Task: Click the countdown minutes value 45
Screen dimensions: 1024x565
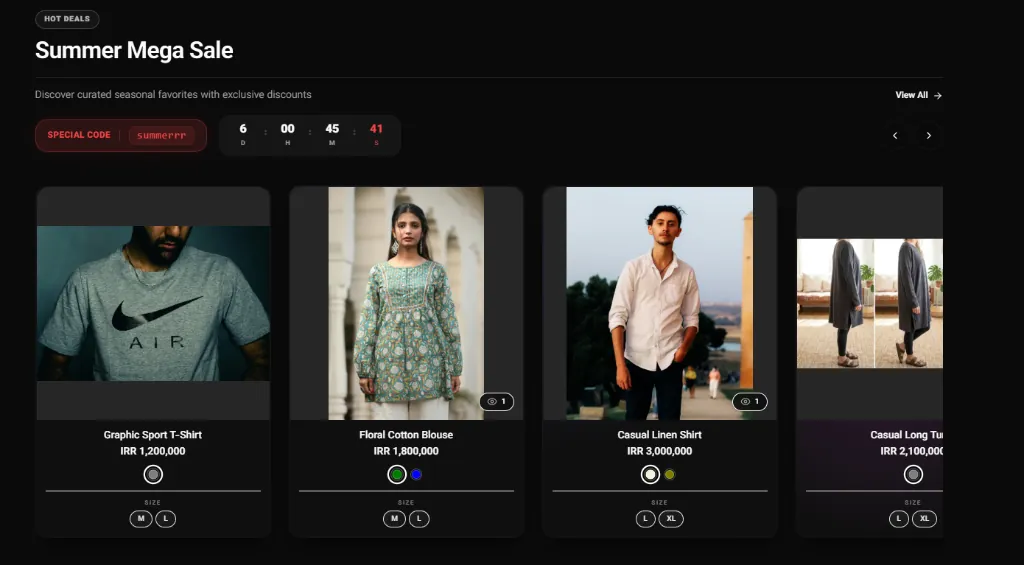Action: click(332, 129)
